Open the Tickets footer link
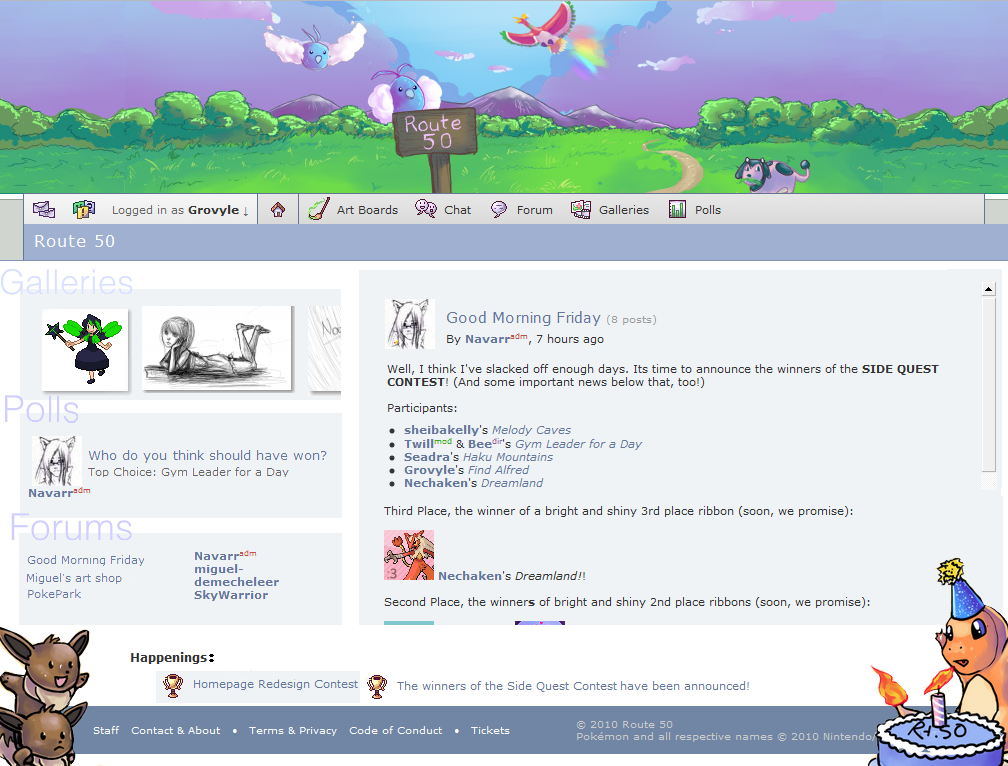Screen dimensions: 1008x766 click(490, 730)
